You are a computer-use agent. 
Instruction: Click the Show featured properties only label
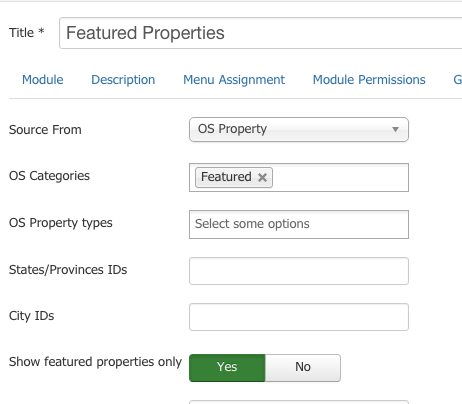(95, 362)
